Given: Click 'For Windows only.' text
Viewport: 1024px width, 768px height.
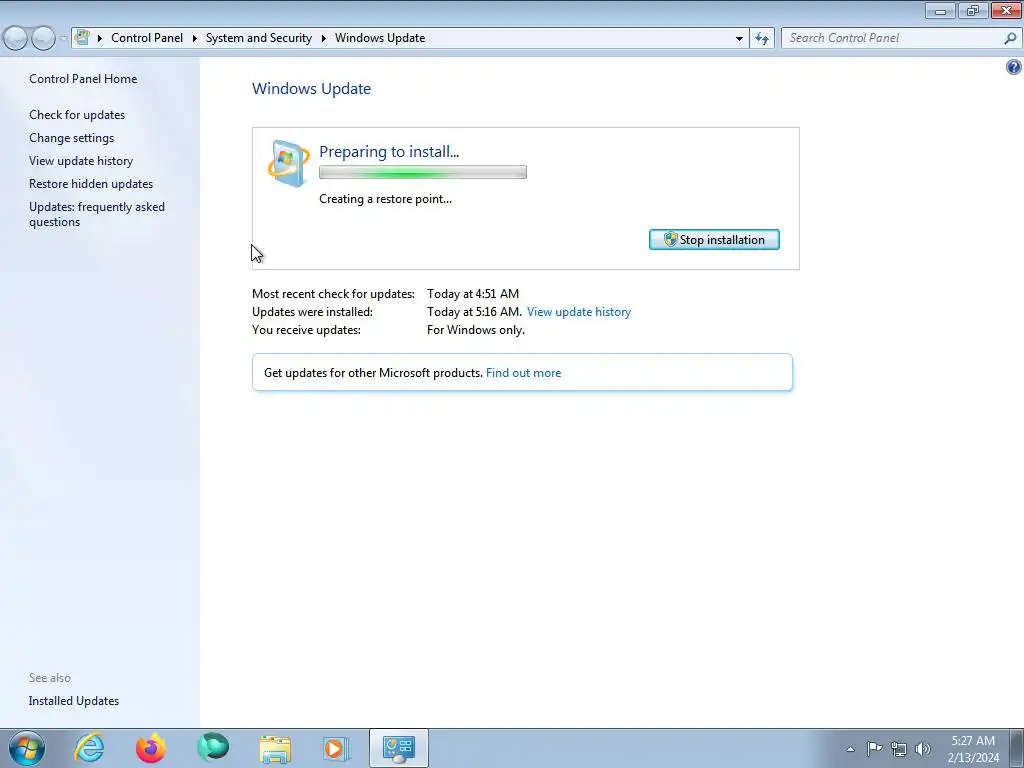Looking at the screenshot, I should click(x=476, y=330).
